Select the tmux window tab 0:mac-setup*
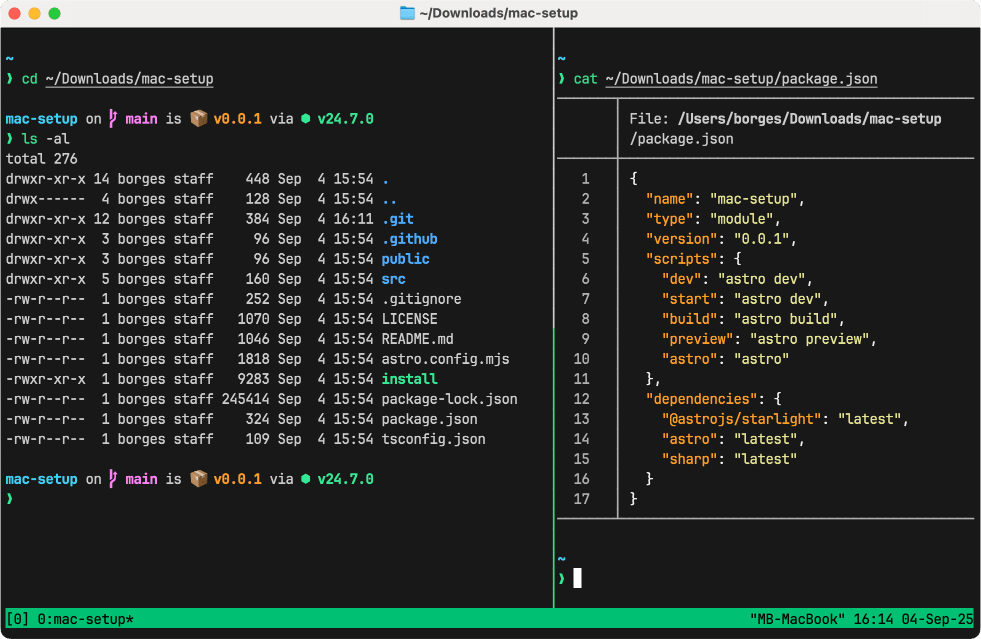981x639 pixels. pyautogui.click(x=85, y=620)
